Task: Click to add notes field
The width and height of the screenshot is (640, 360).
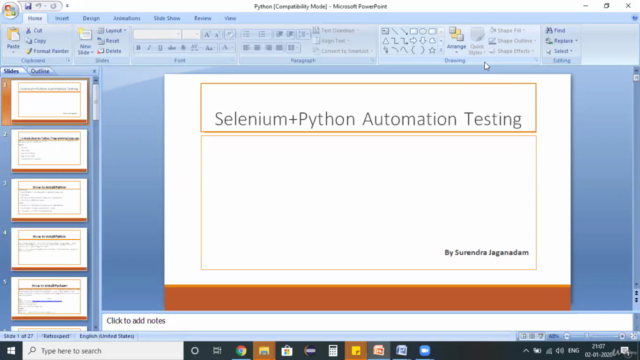Action: pos(367,321)
